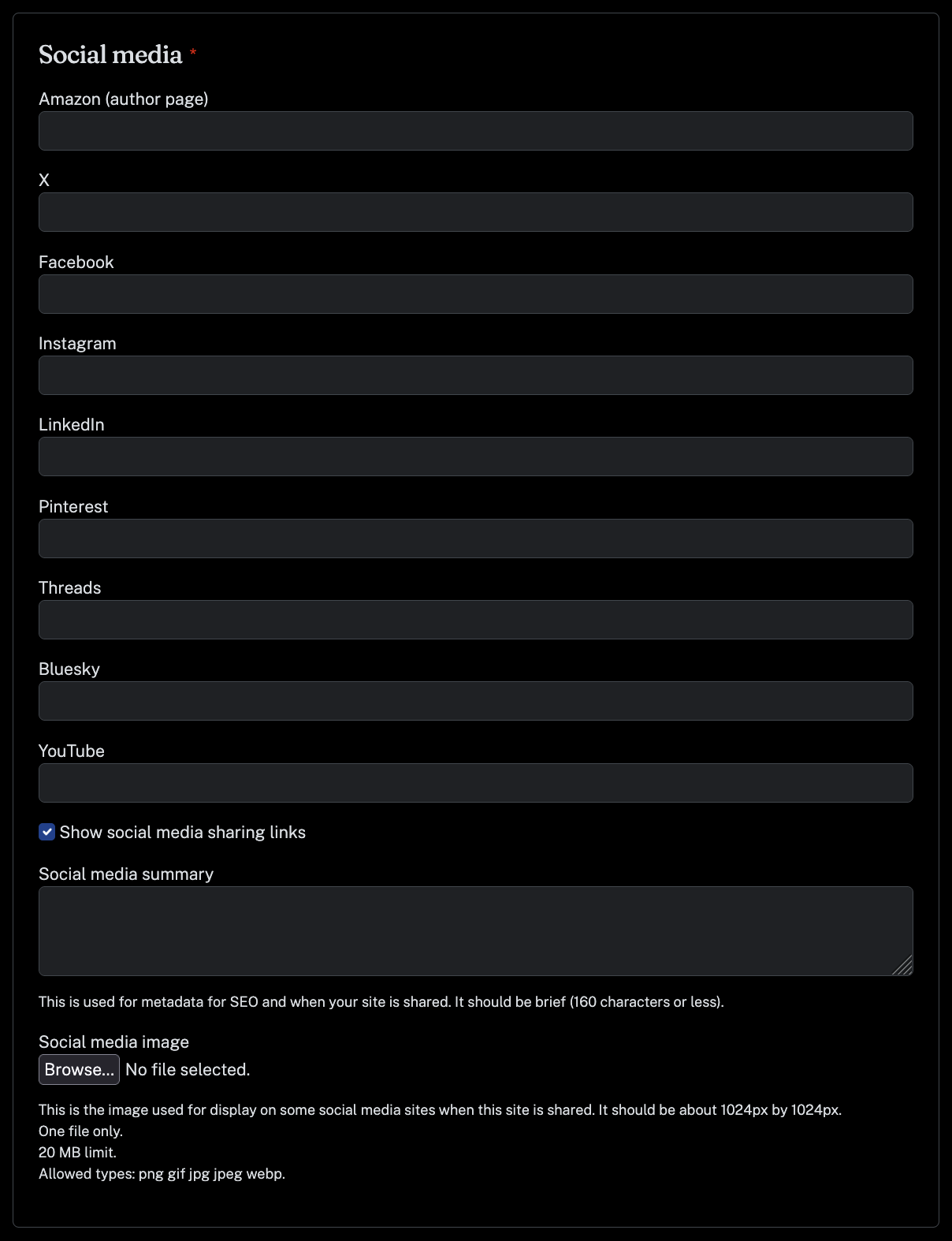Click the 'No file selected.' text
Viewport: 952px width, 1241px height.
(x=188, y=1069)
